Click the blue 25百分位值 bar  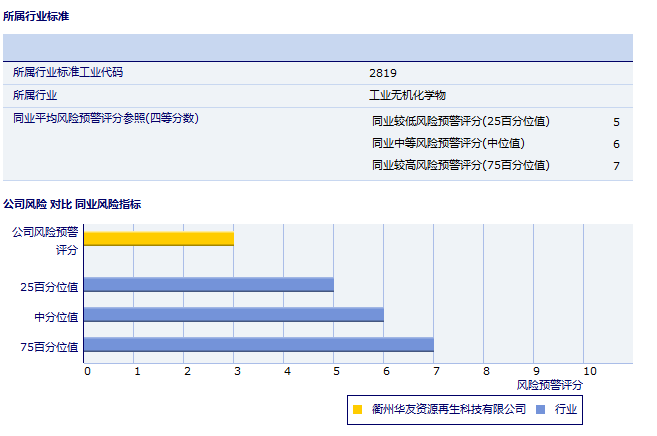[209, 285]
